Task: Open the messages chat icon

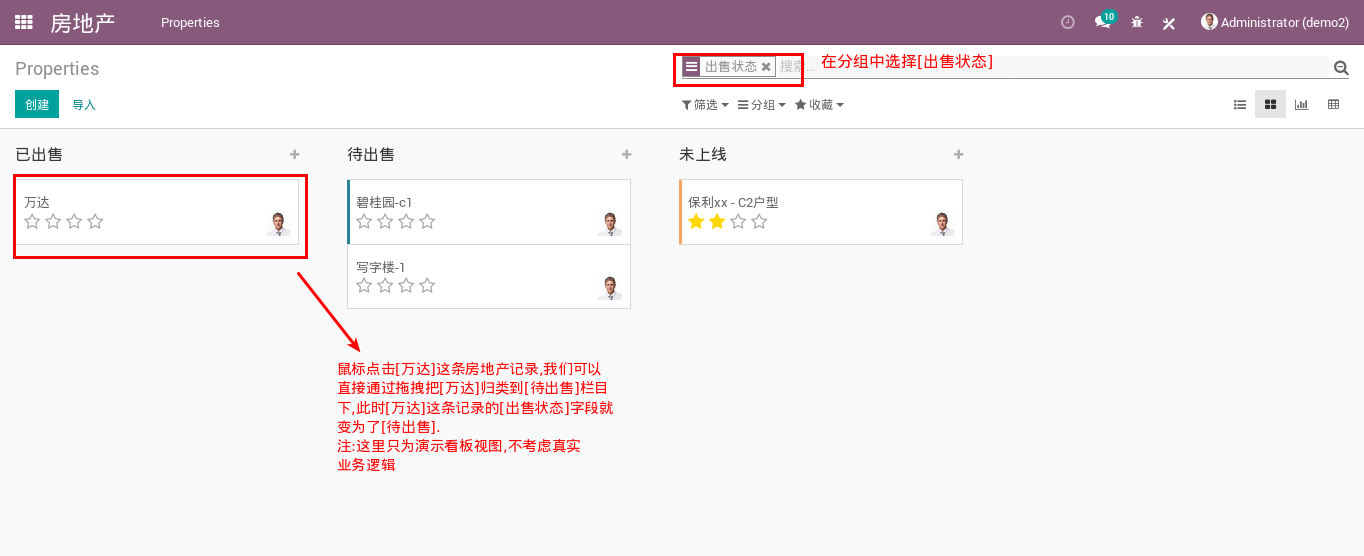Action: [x=1101, y=22]
